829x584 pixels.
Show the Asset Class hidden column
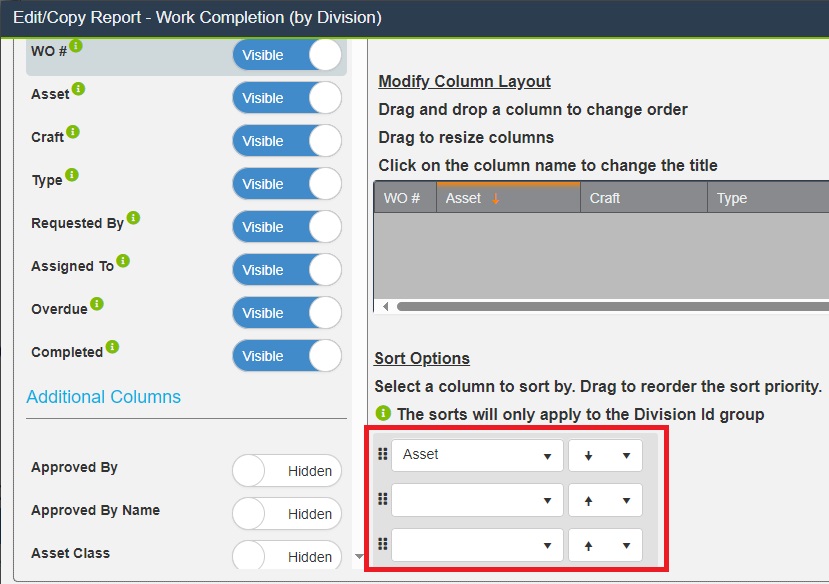(287, 556)
